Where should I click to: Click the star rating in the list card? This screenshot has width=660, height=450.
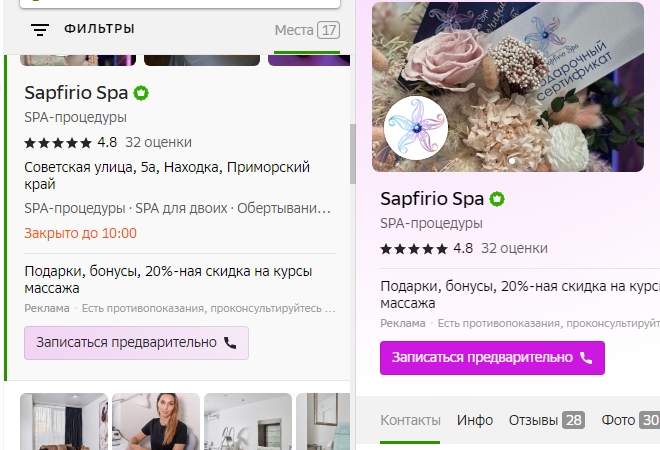[x=58, y=143]
